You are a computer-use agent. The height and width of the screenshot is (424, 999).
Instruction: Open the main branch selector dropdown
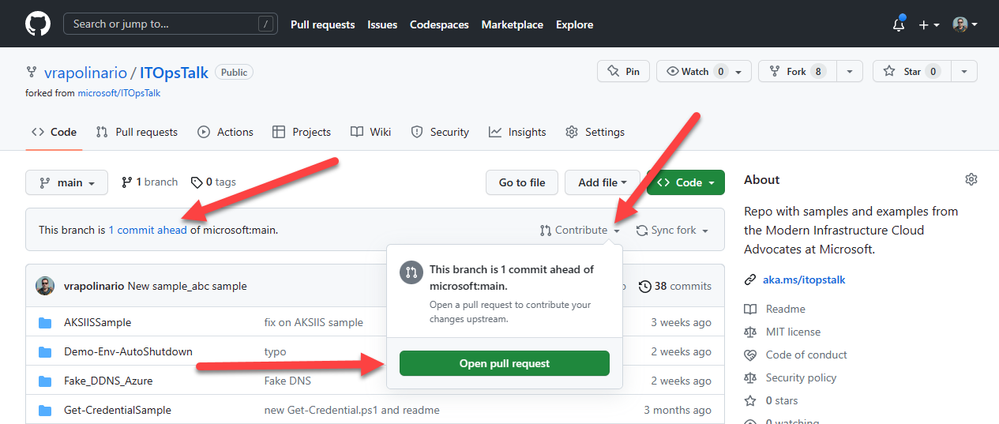[x=67, y=182]
